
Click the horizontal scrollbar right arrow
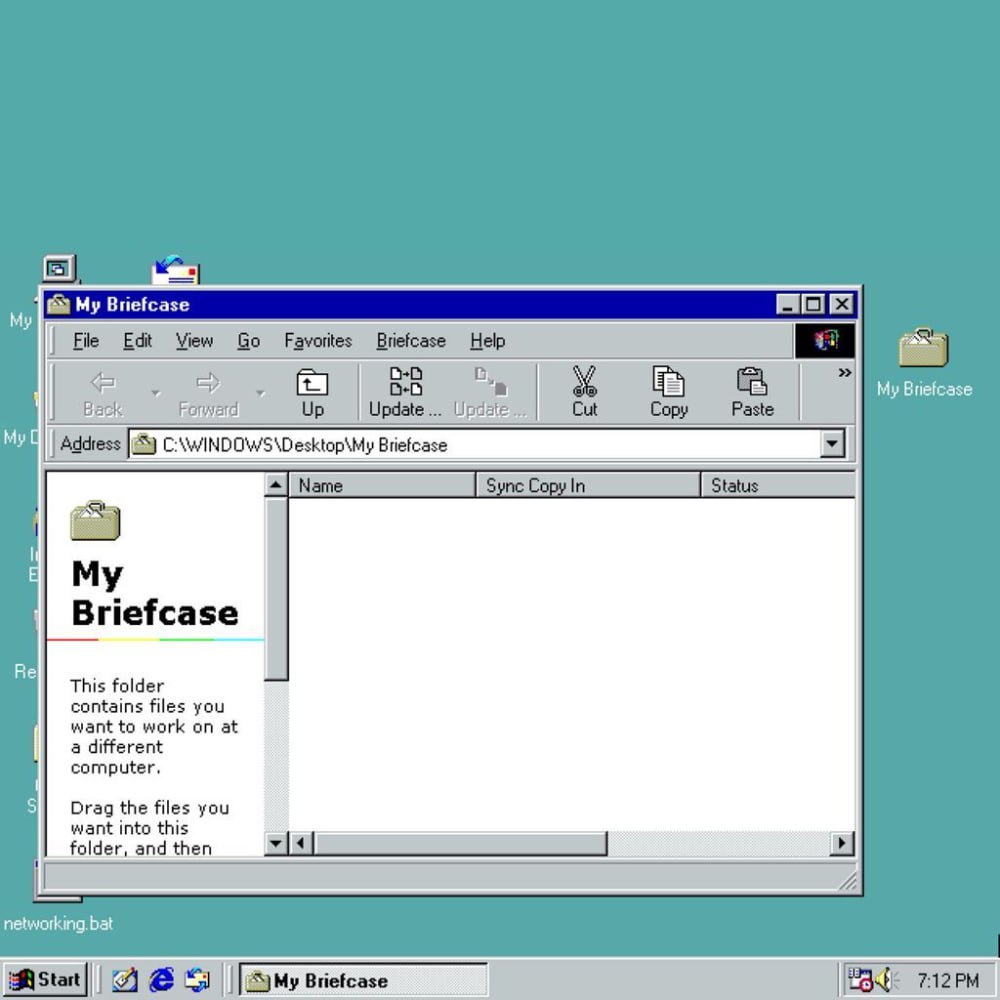(842, 843)
